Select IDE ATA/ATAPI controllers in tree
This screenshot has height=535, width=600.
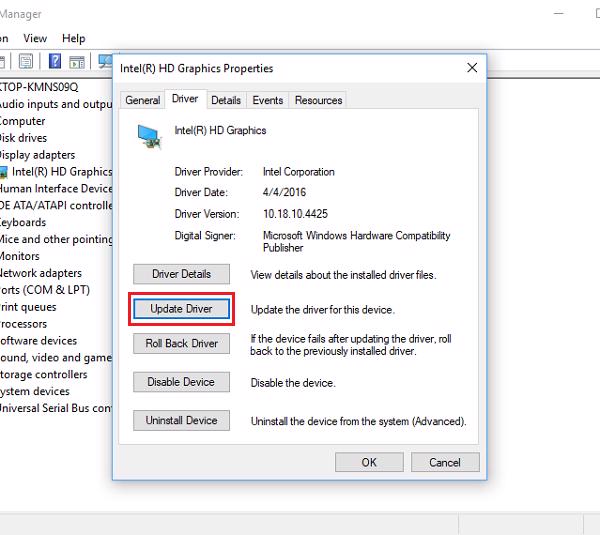tap(56, 206)
